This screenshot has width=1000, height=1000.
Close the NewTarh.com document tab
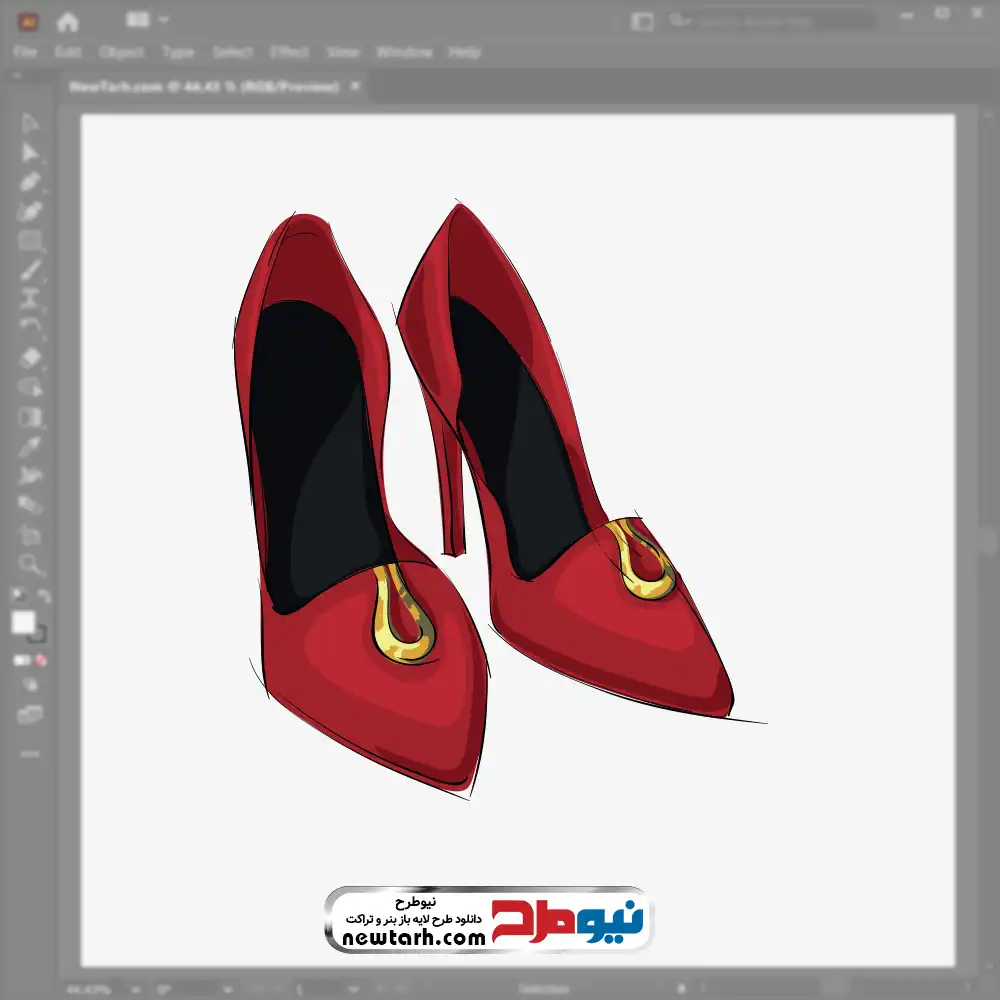click(355, 87)
